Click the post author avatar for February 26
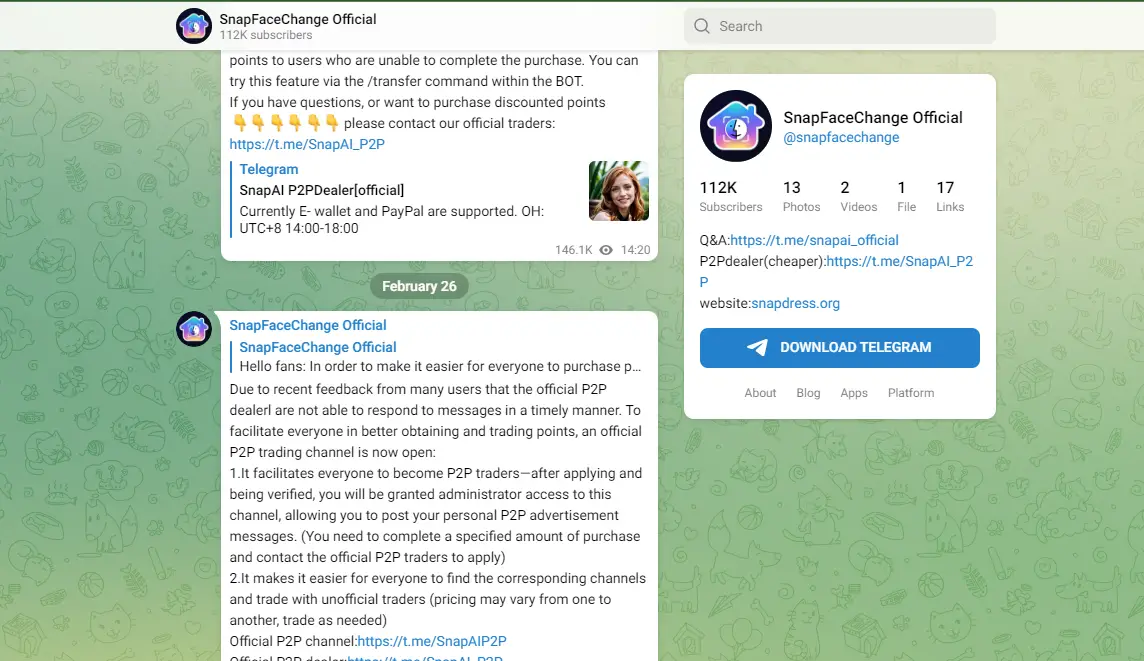This screenshot has width=1144, height=661. click(194, 329)
